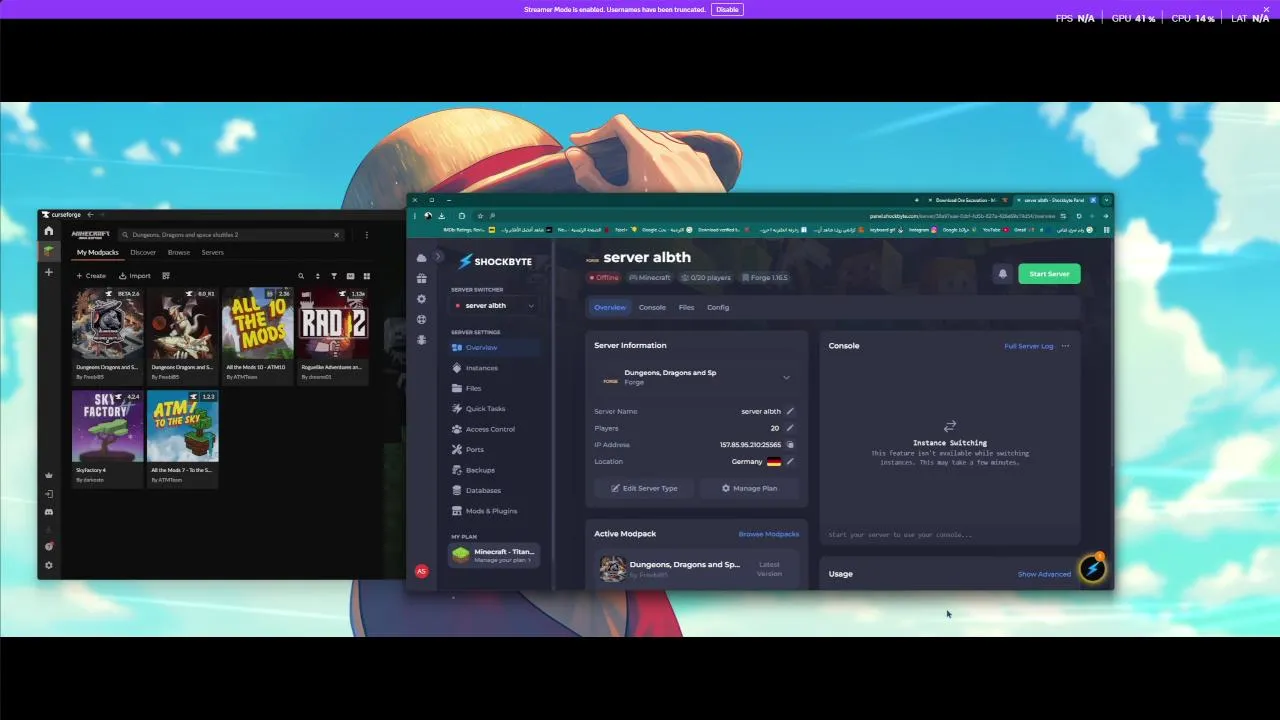Expand the Shockbyte sidebar with the chevron
Viewport: 1280px width, 720px height.
coord(438,257)
